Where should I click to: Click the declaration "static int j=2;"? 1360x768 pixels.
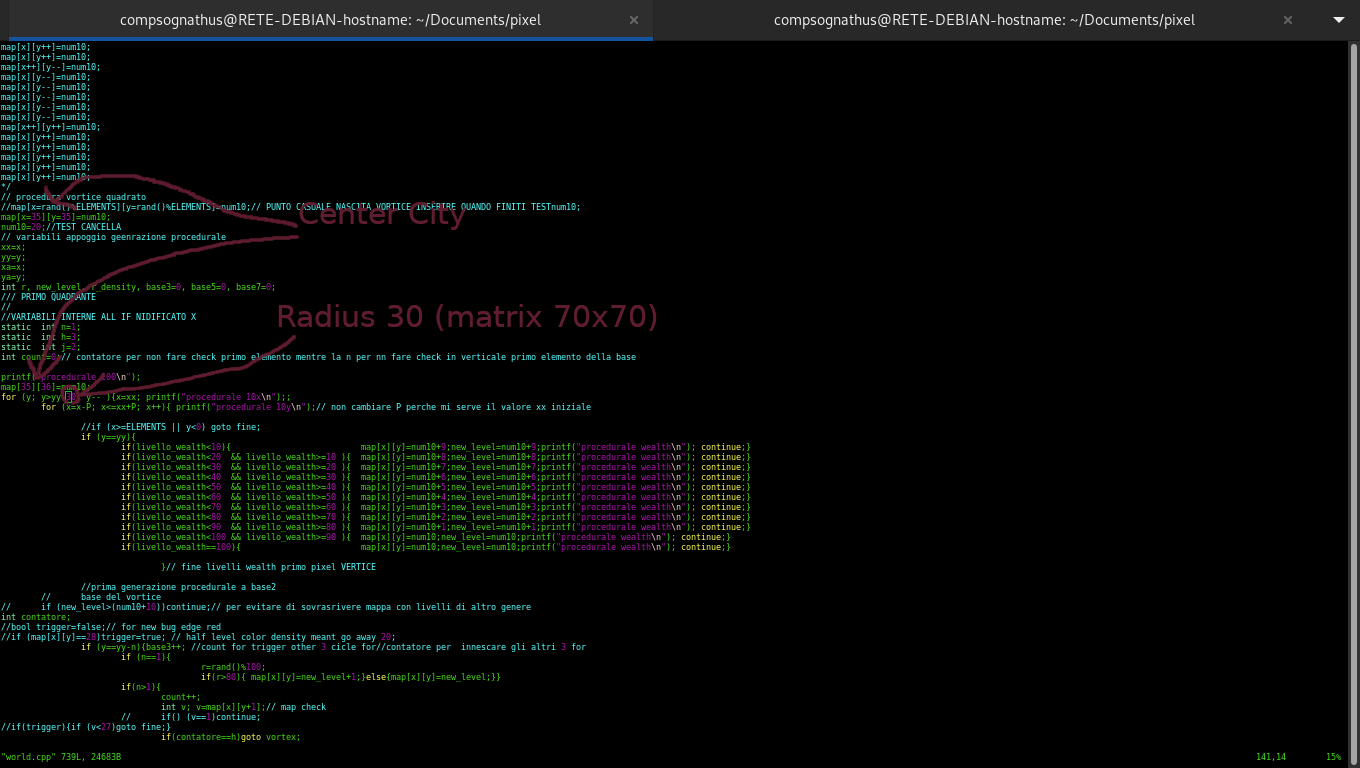(40, 347)
